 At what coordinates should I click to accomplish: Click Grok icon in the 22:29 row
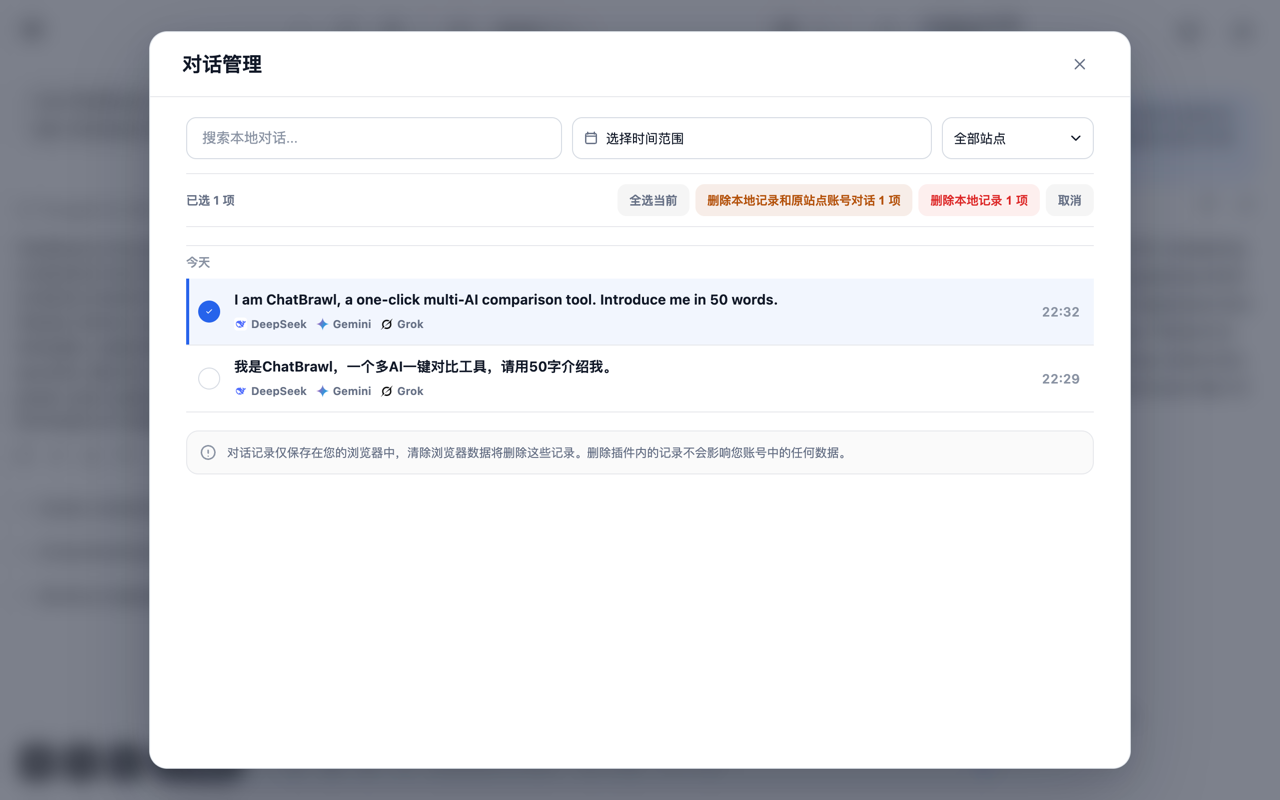(x=387, y=391)
